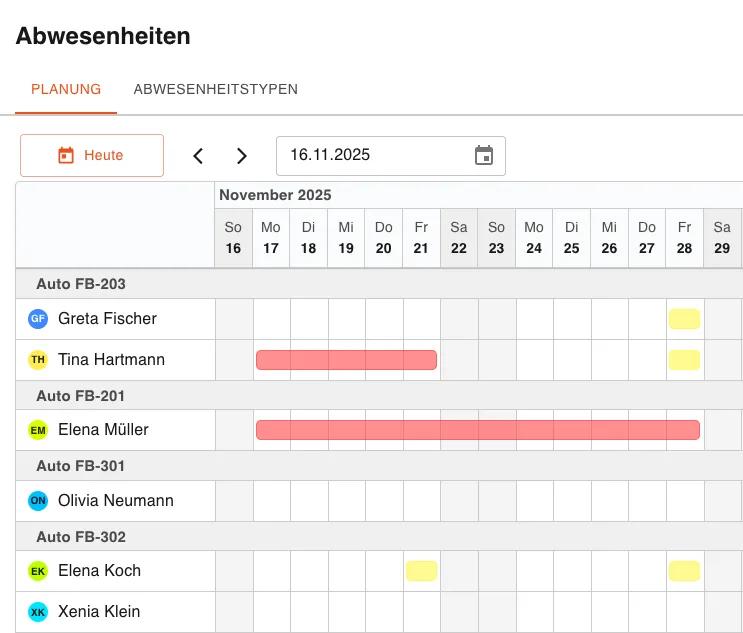This screenshot has height=633, width=743.
Task: Click the next period chevron arrow
Action: point(241,156)
